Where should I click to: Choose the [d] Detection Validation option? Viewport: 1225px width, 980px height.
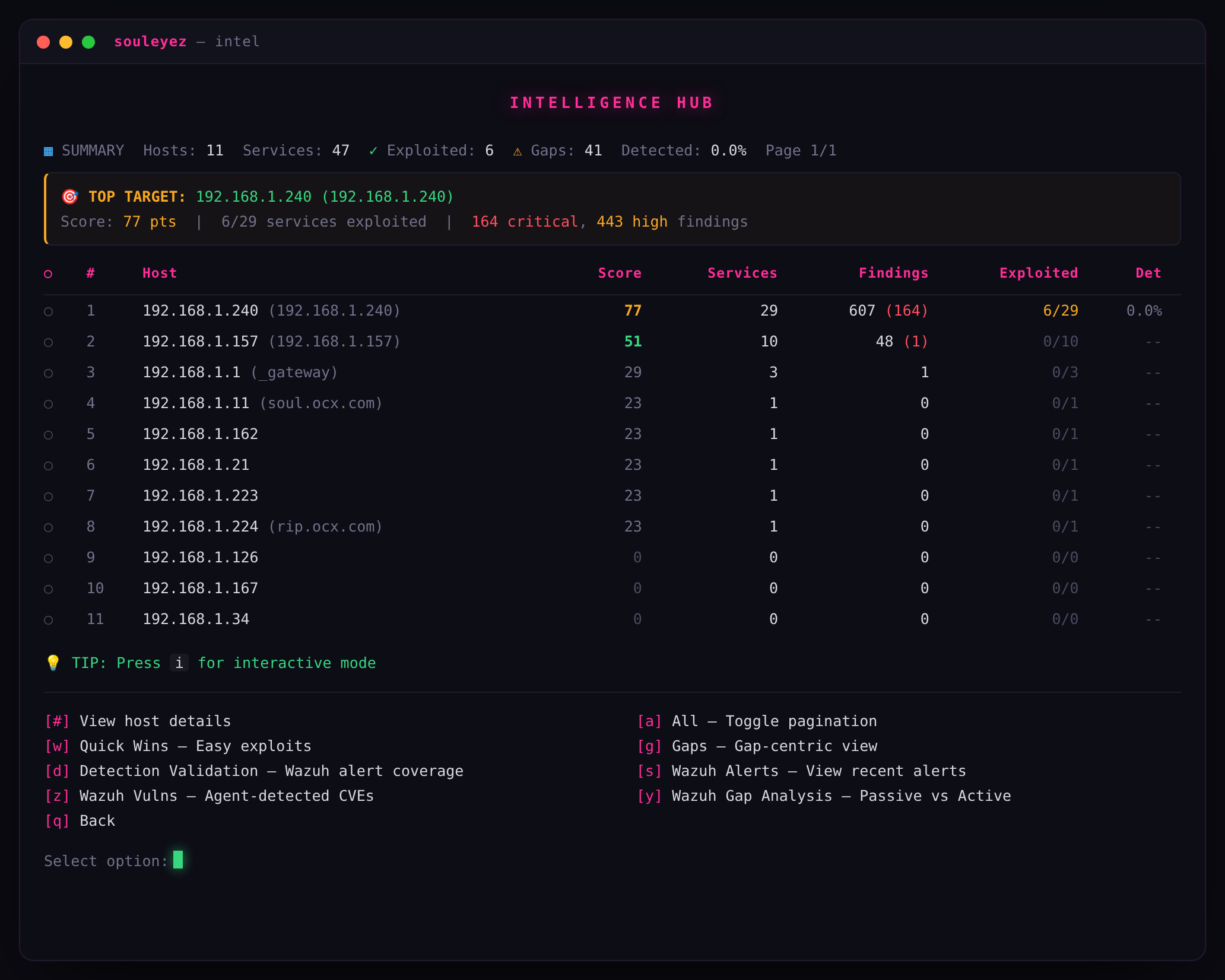tap(254, 771)
